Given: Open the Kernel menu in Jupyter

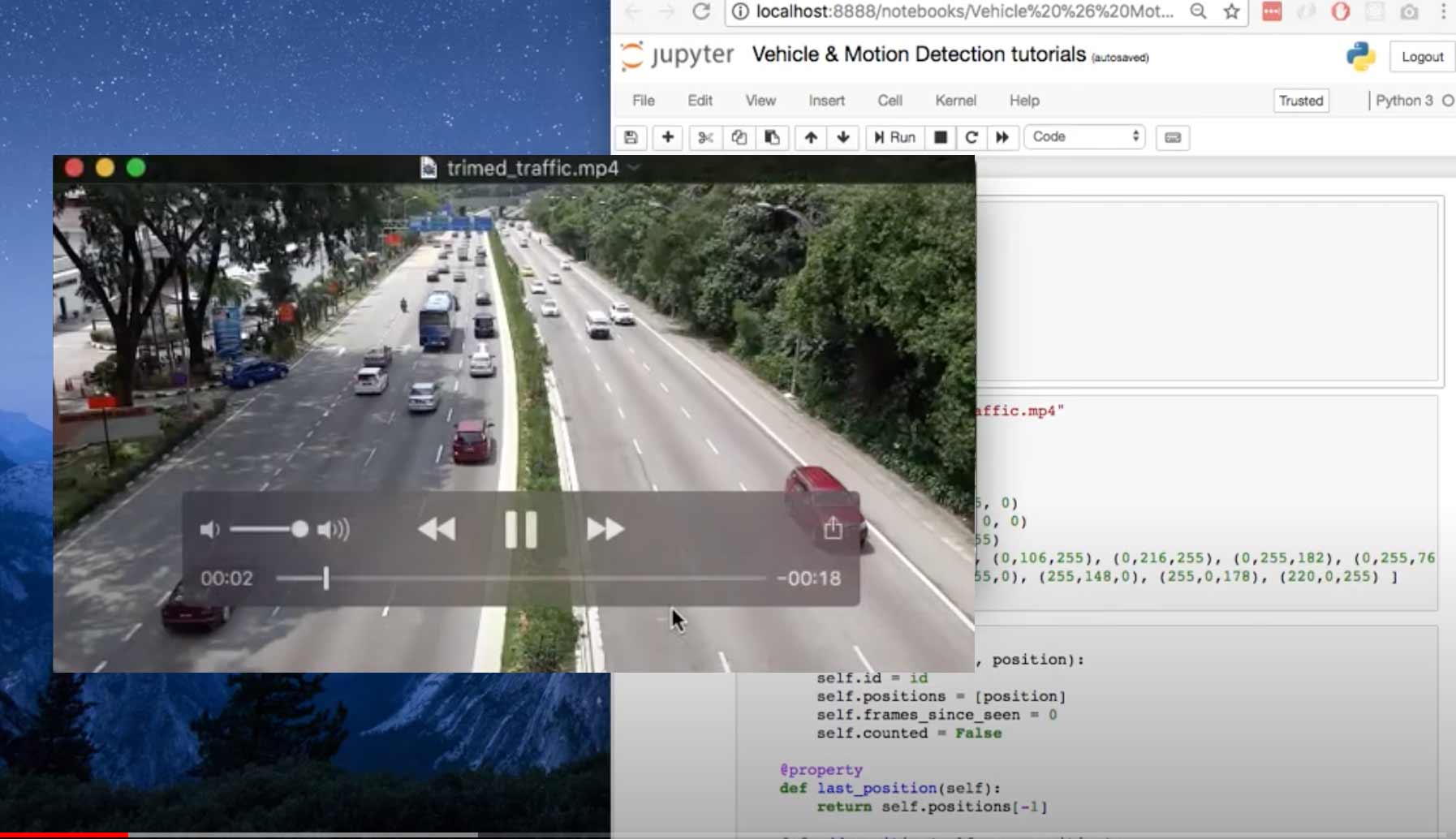Looking at the screenshot, I should (x=955, y=101).
